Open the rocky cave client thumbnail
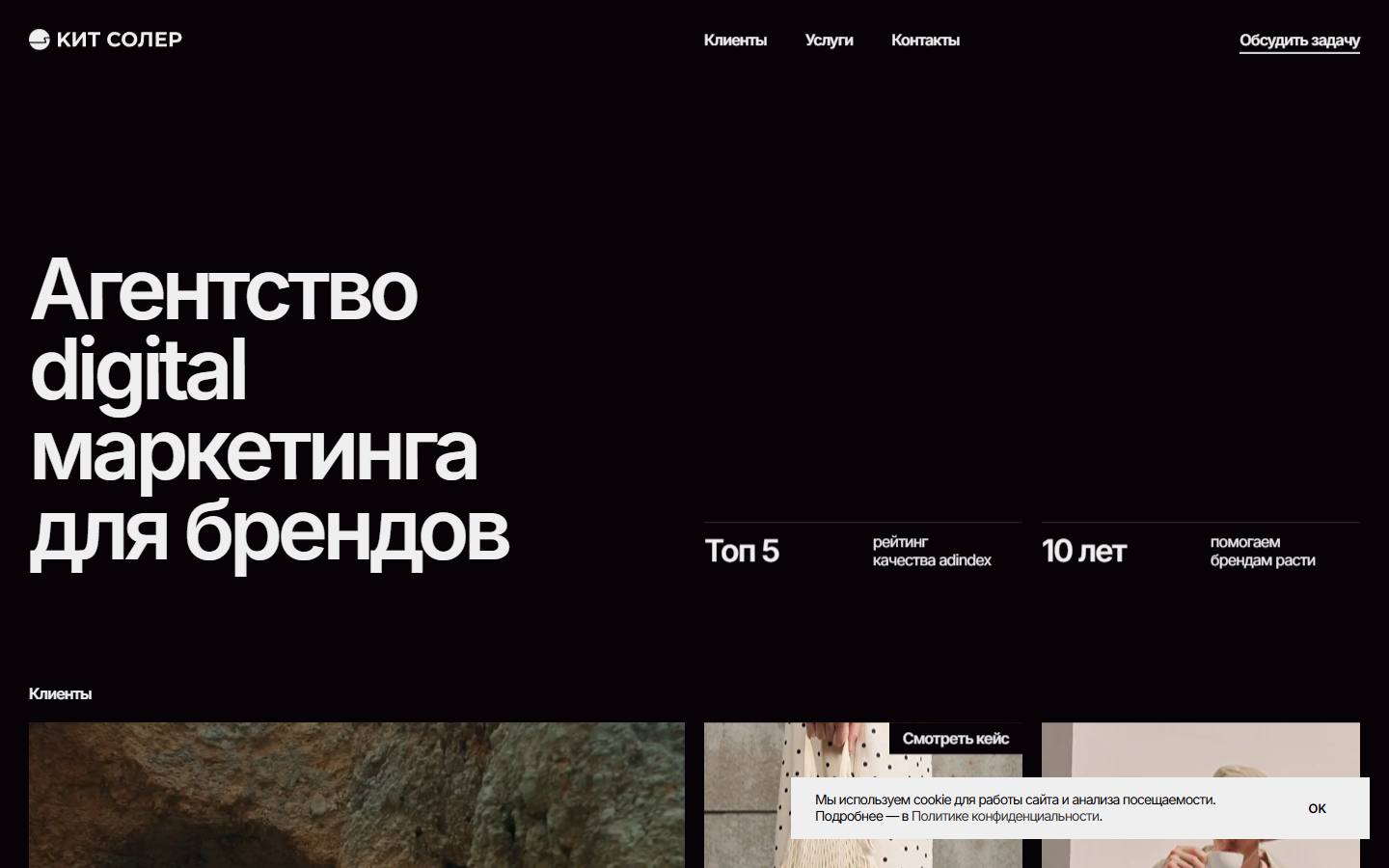1389x868 pixels. 357,795
